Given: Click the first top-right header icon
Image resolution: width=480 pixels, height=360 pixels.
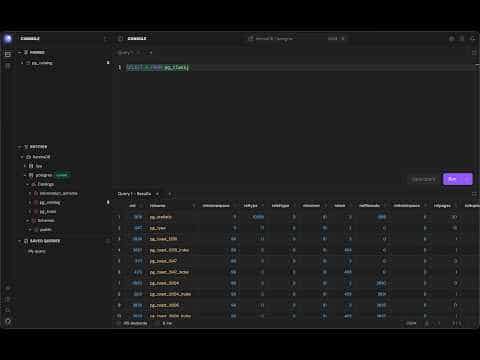Looking at the screenshot, I should [452, 39].
